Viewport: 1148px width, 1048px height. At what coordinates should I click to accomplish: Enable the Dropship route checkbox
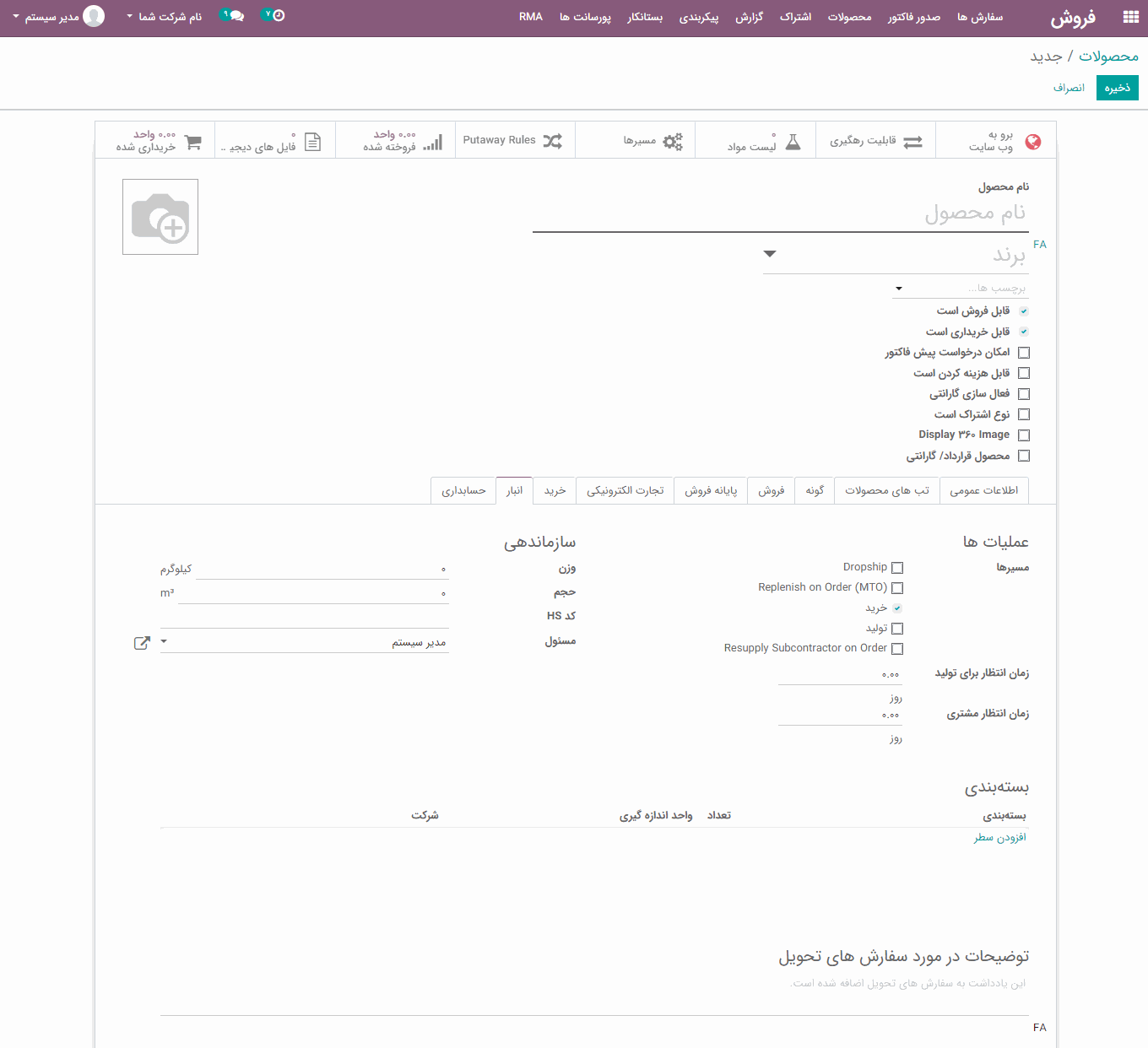[x=897, y=567]
